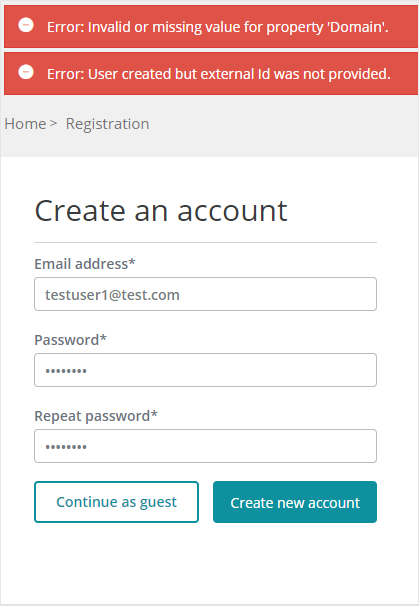Focus the Repeat password input field
The image size is (419, 606).
205,446
